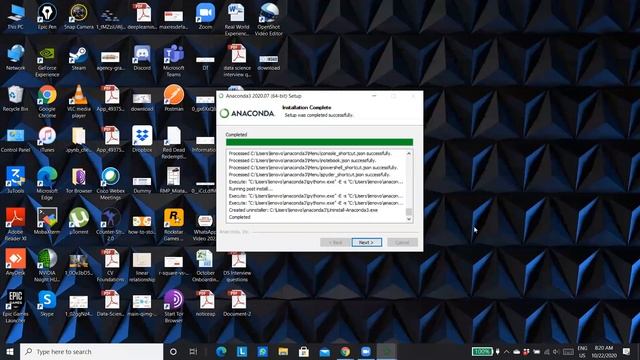Open Epic Games Launcher shortcut
Image resolution: width=640 pixels, height=360 pixels.
click(x=16, y=307)
